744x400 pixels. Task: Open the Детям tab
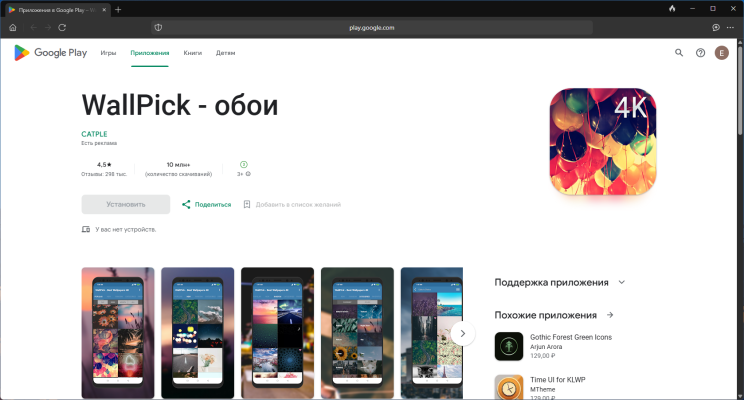pyautogui.click(x=226, y=53)
